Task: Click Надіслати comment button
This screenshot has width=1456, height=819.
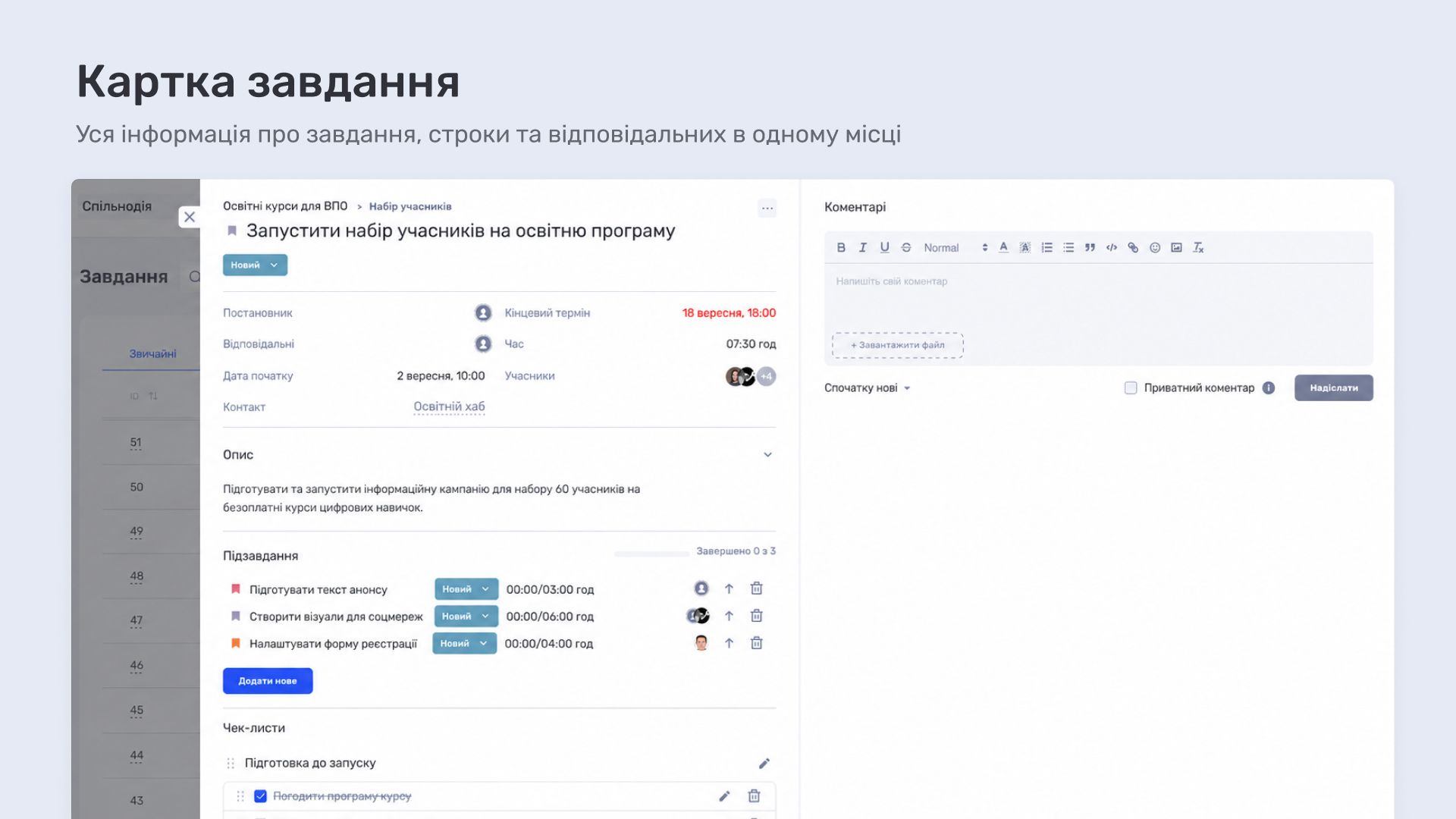Action: point(1334,388)
